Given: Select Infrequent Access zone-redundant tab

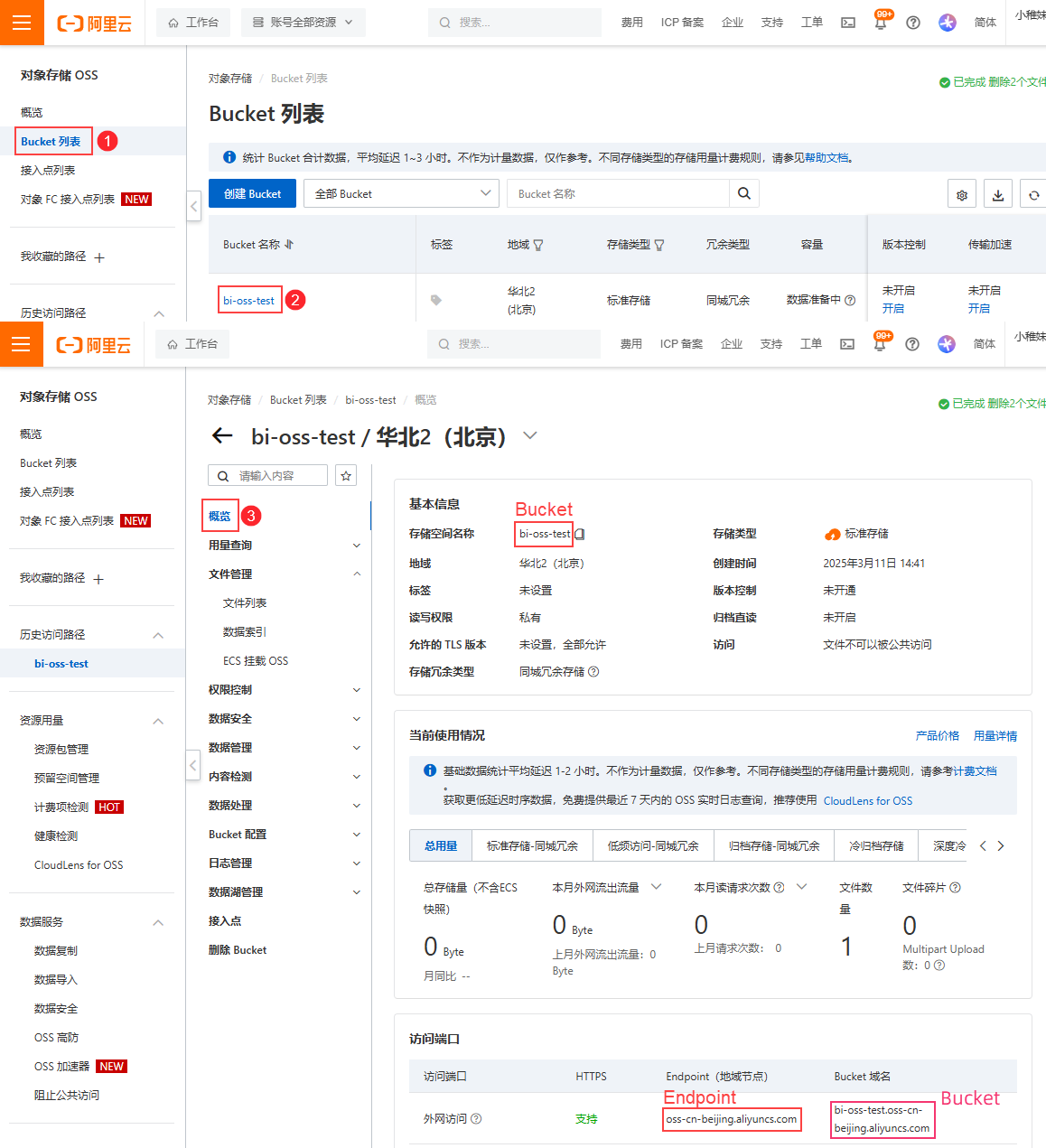Looking at the screenshot, I should click(653, 845).
